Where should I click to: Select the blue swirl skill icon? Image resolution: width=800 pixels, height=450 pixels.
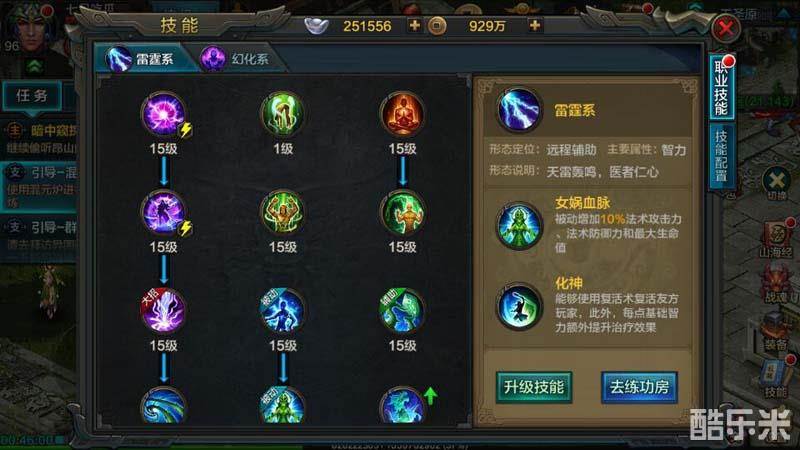click(163, 405)
